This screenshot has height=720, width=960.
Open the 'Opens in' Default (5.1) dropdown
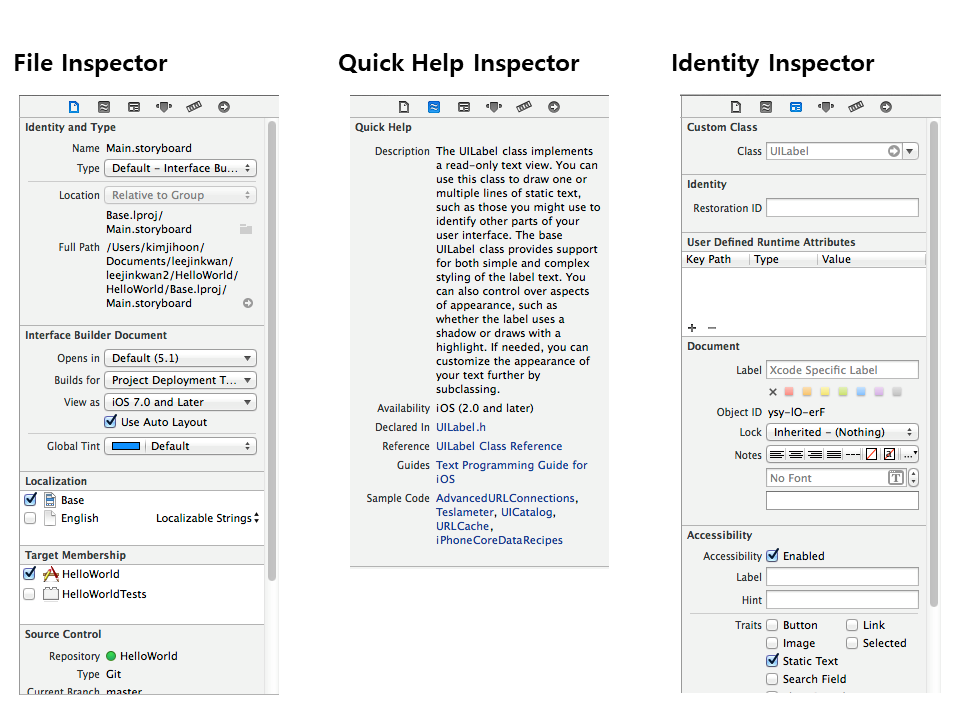(x=180, y=358)
